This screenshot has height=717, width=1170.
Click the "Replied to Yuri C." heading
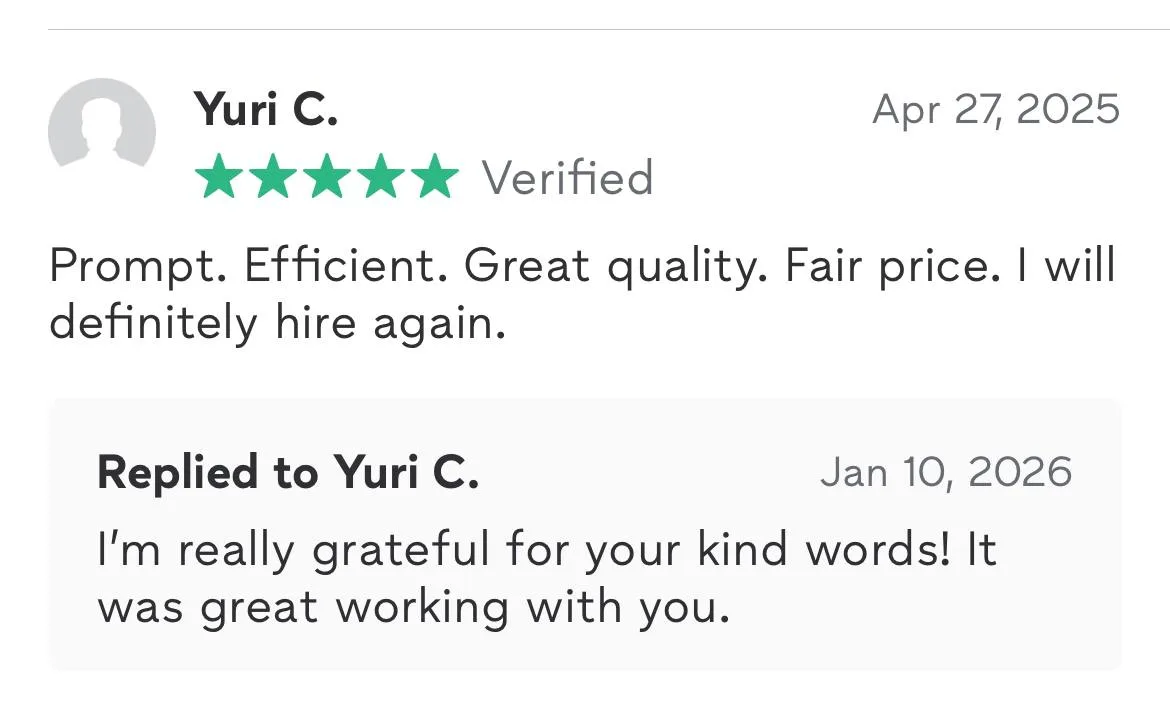(x=288, y=472)
